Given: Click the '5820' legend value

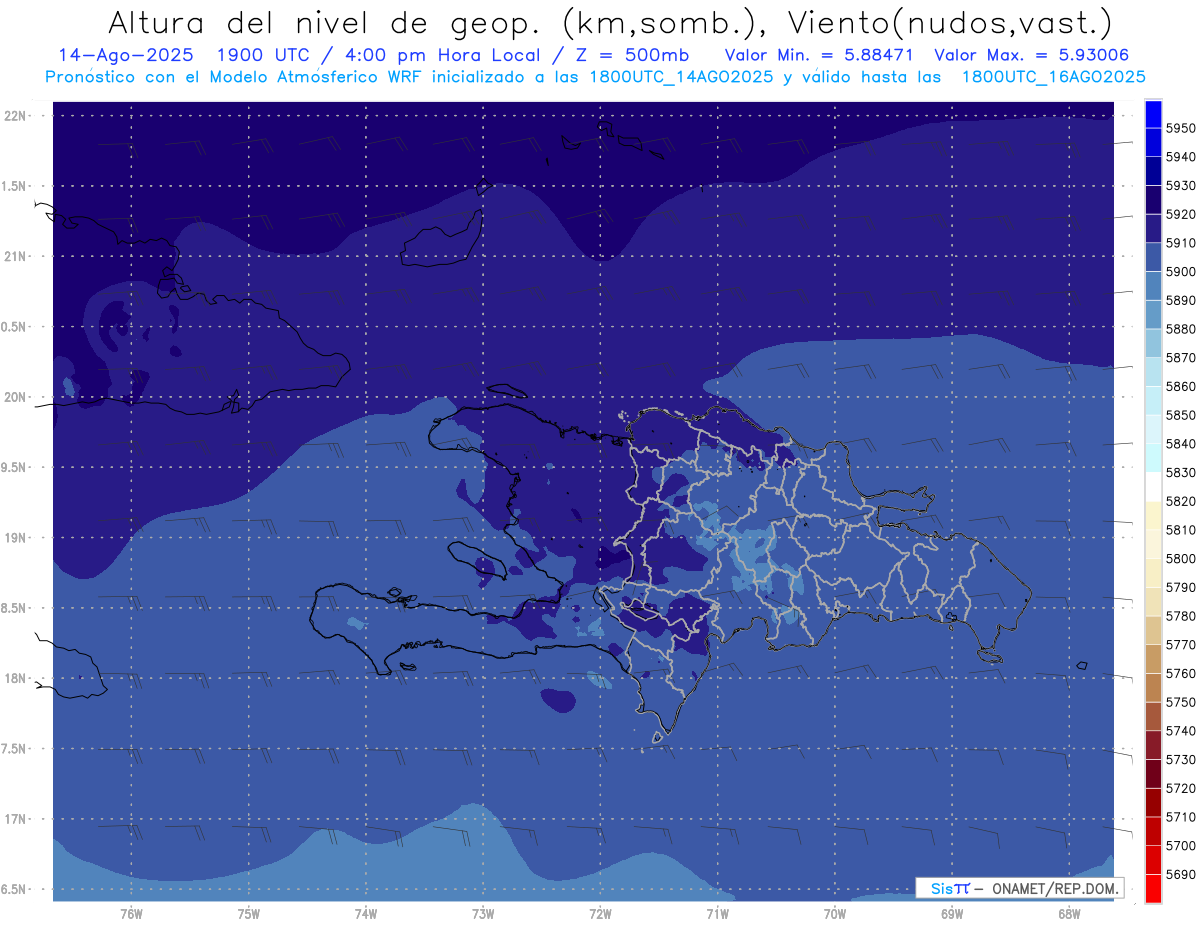Looking at the screenshot, I should click(1180, 501).
